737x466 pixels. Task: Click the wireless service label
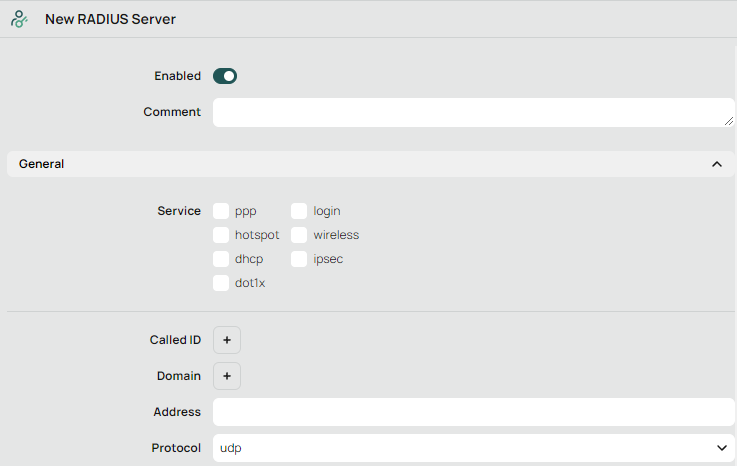336,235
